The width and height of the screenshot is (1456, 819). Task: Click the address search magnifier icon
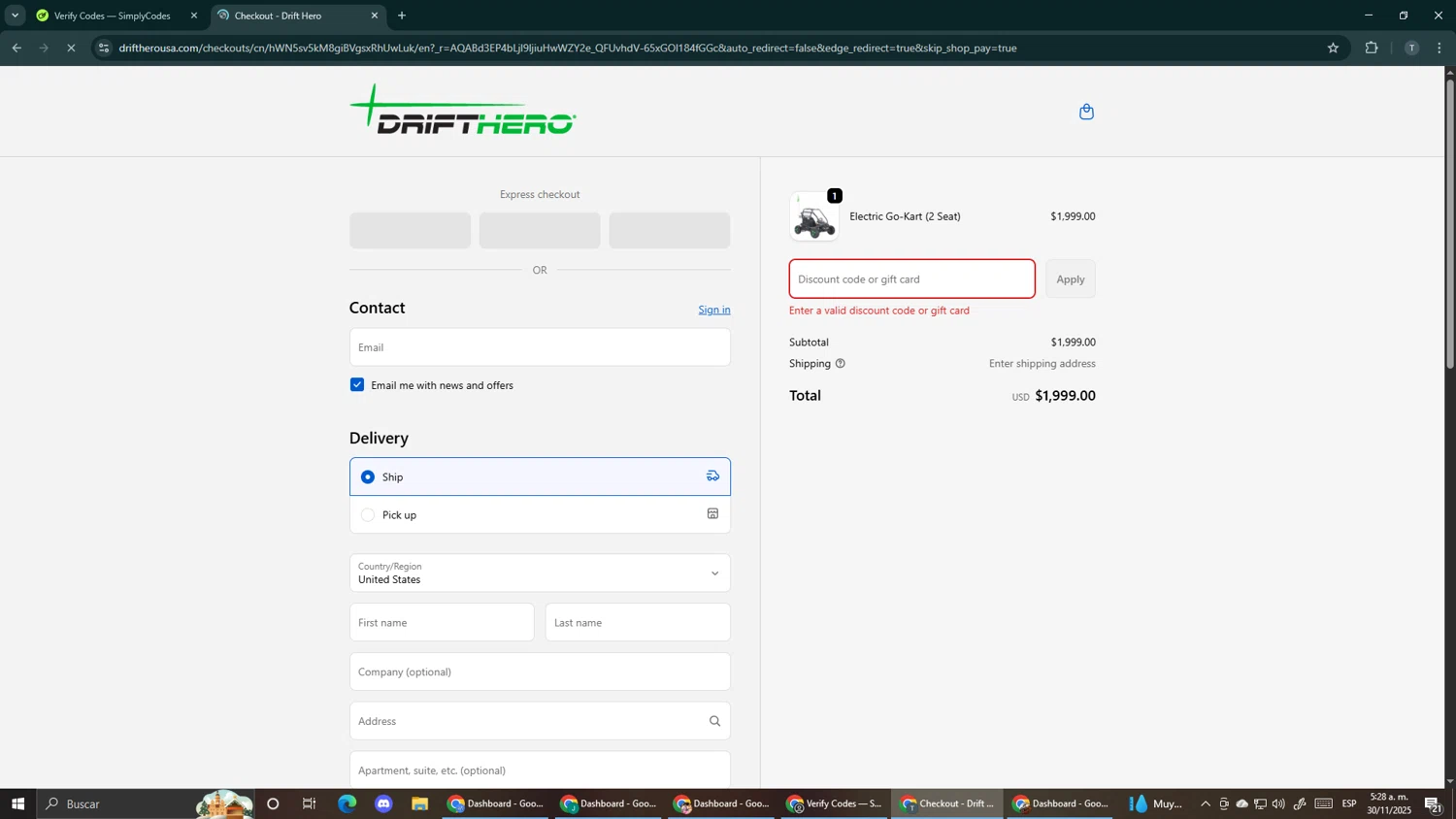pyautogui.click(x=714, y=721)
